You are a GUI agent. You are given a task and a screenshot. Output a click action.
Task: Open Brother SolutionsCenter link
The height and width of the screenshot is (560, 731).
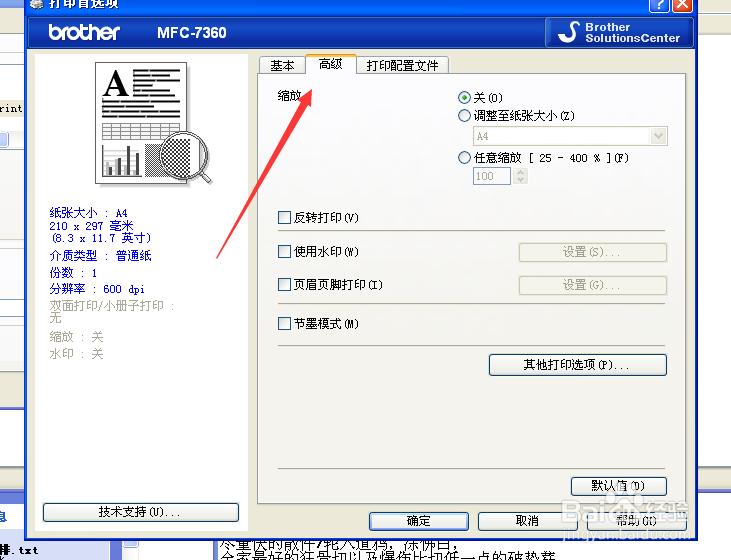[x=619, y=33]
